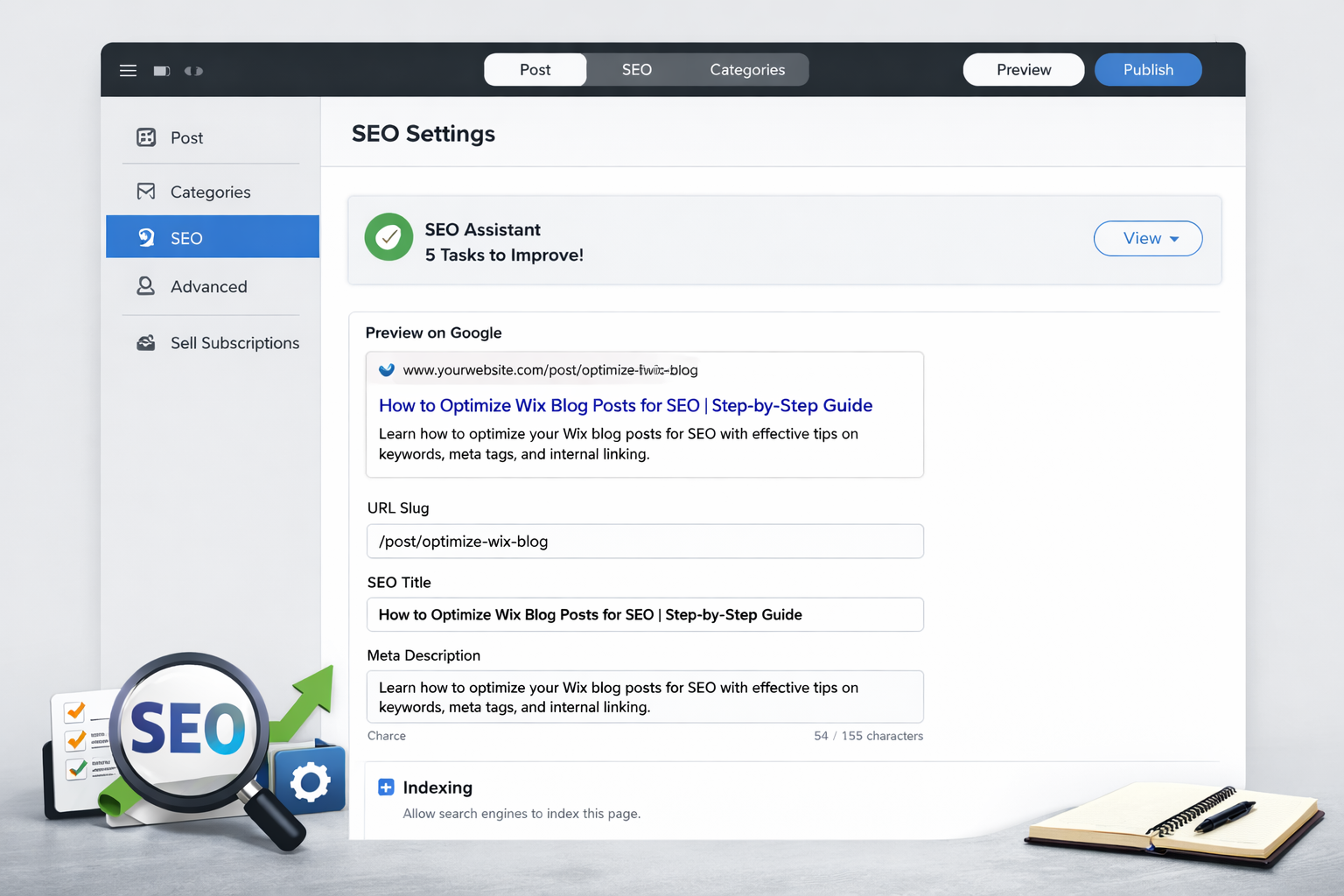Click into the Meta Description field
1344x896 pixels.
tap(645, 697)
